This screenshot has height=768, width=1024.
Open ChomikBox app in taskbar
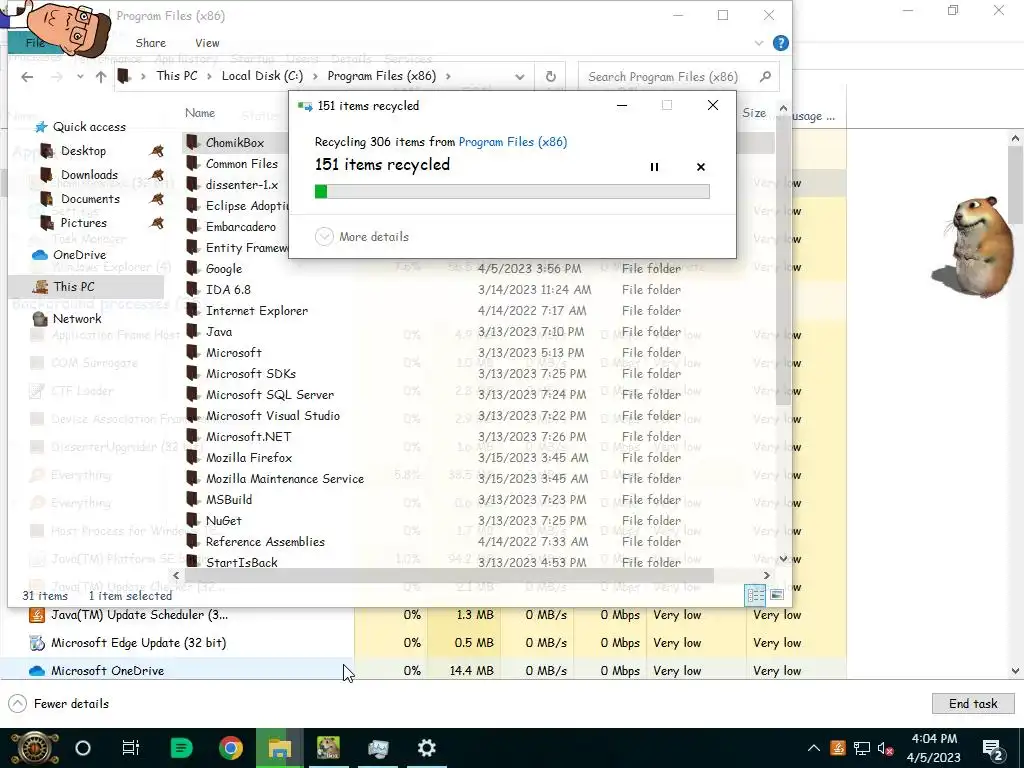pos(328,748)
